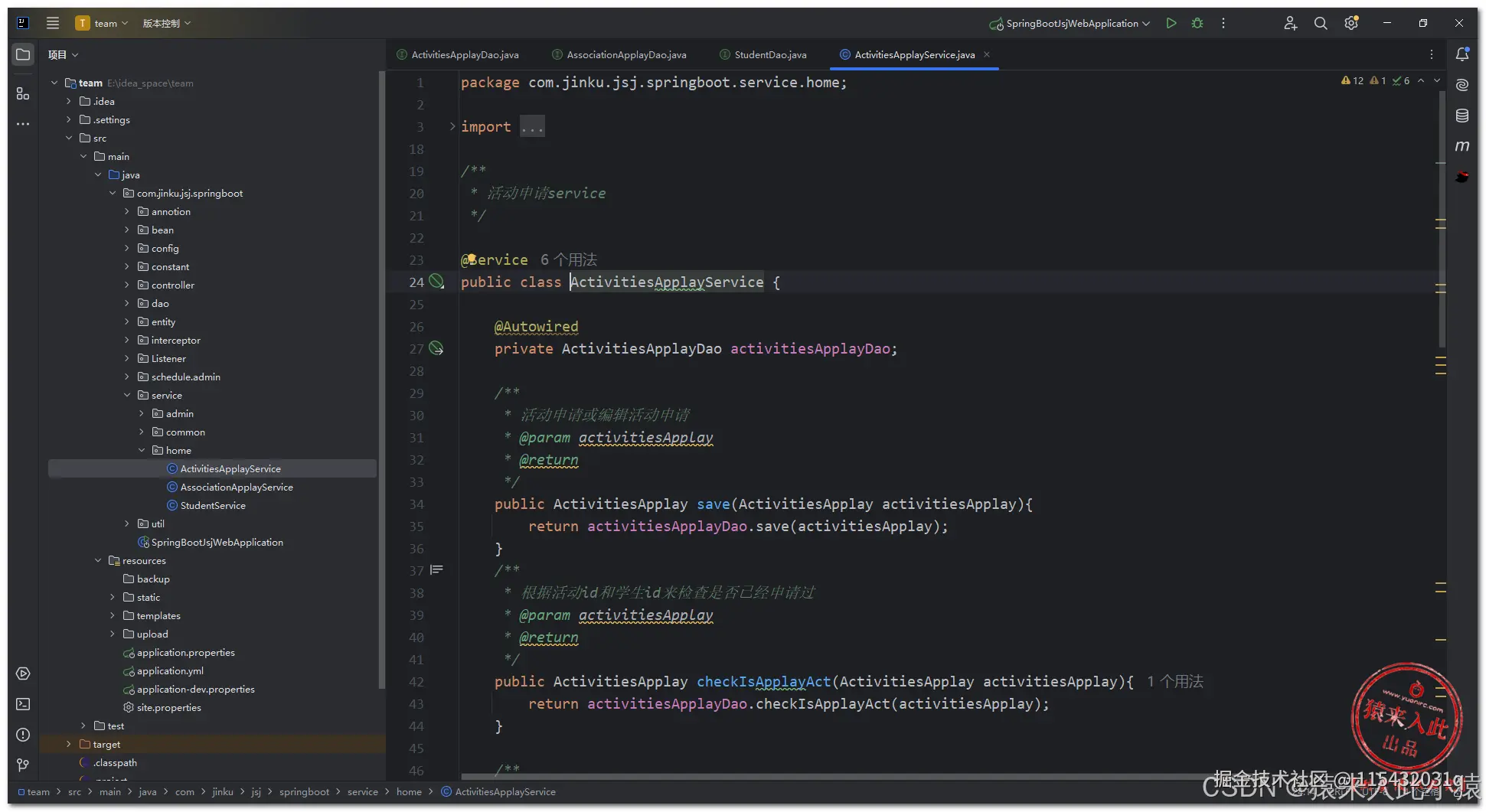
Task: Open the IDE settings gear icon
Action: point(1351,23)
